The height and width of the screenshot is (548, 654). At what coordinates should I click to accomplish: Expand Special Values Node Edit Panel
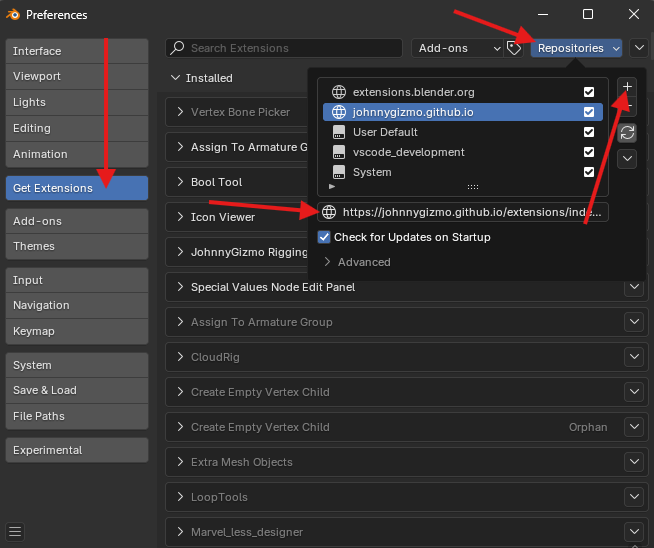180,287
